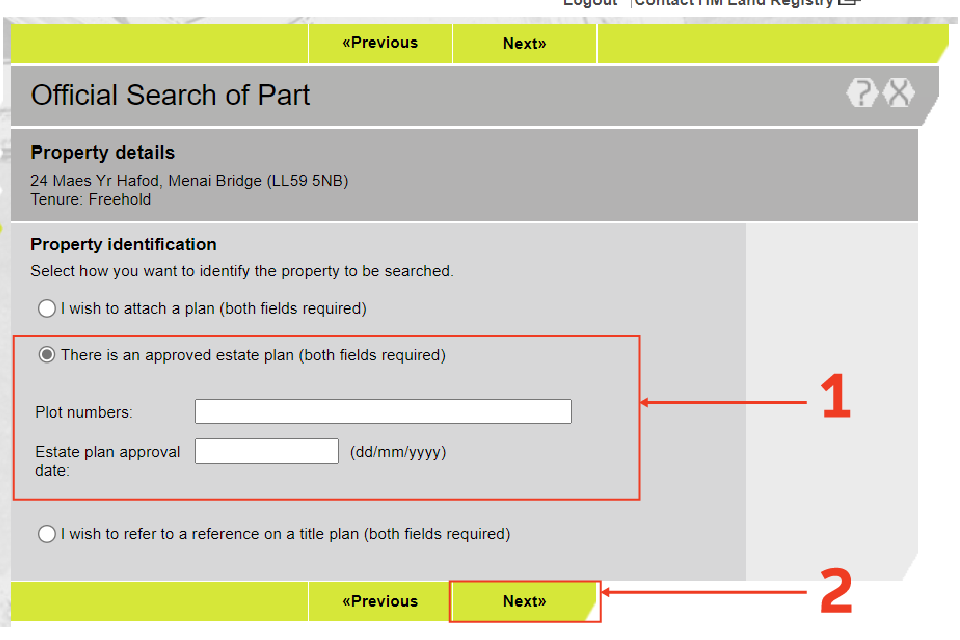Image resolution: width=960 pixels, height=640 pixels.
Task: Click the 'Property identification' heading
Action: 123,244
